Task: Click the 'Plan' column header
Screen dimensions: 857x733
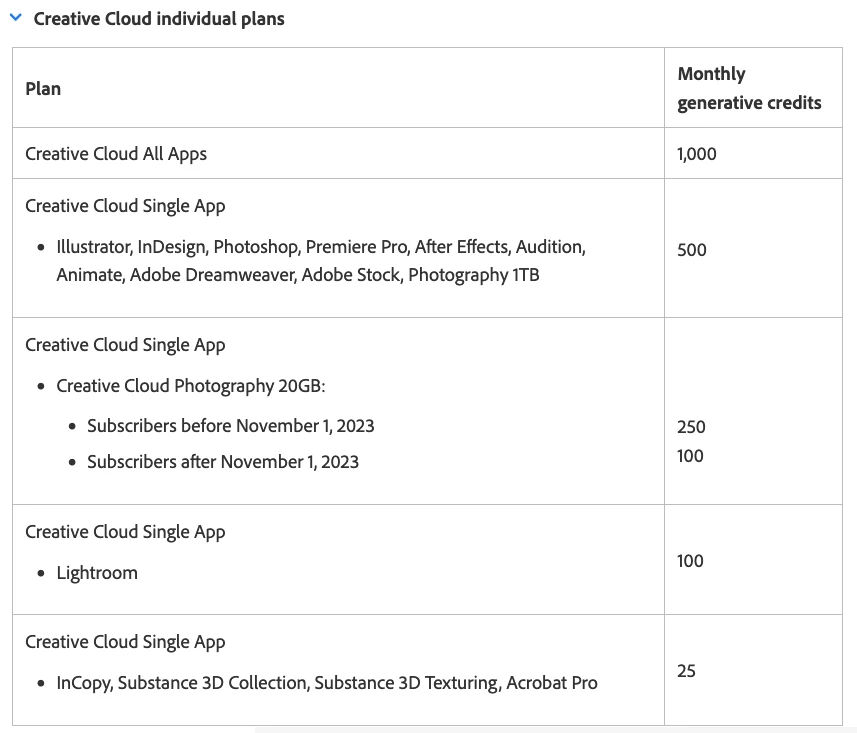Action: 43,89
